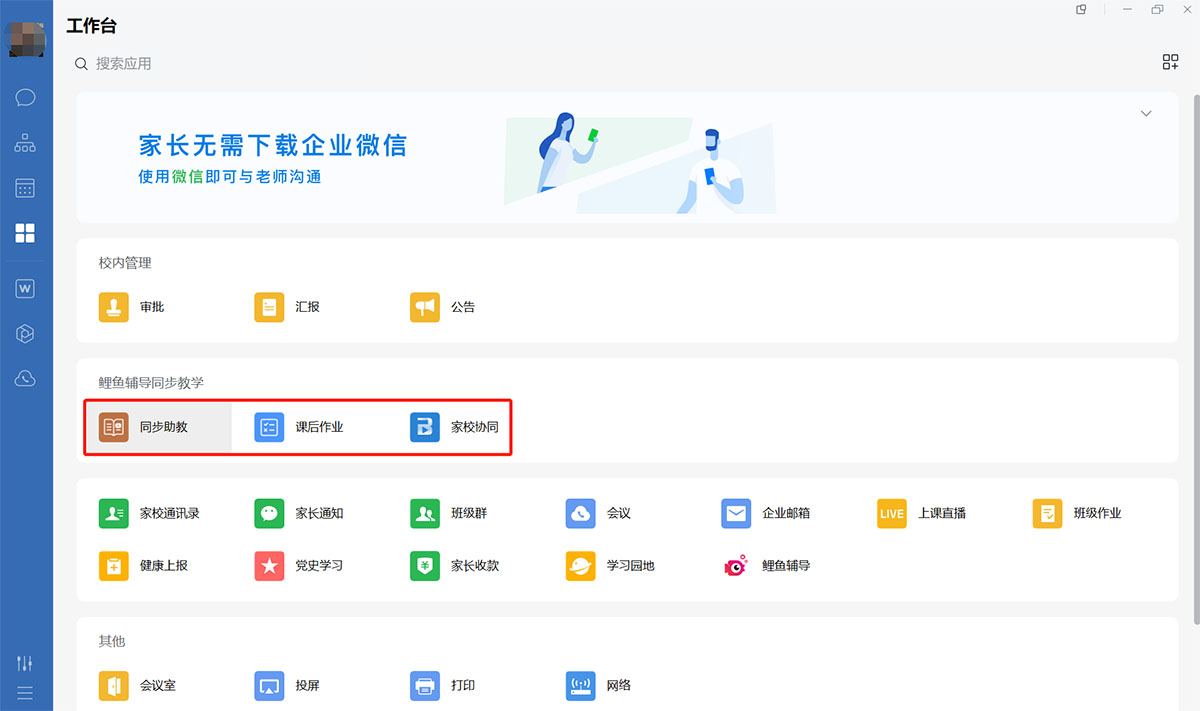1200x711 pixels.
Task: Open the 党史学习 star app
Action: pos(299,565)
